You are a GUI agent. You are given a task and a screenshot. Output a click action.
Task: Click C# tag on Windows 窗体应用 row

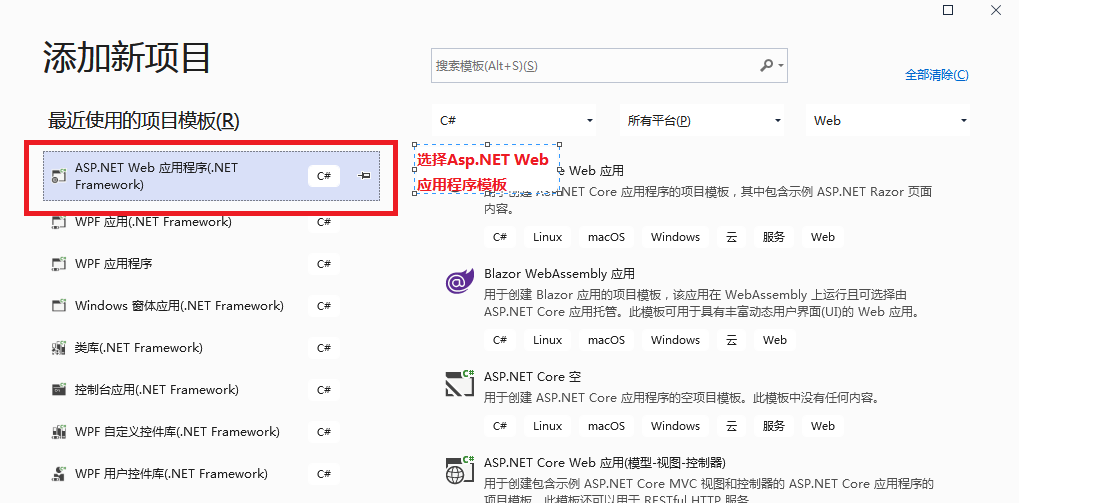[x=324, y=306]
